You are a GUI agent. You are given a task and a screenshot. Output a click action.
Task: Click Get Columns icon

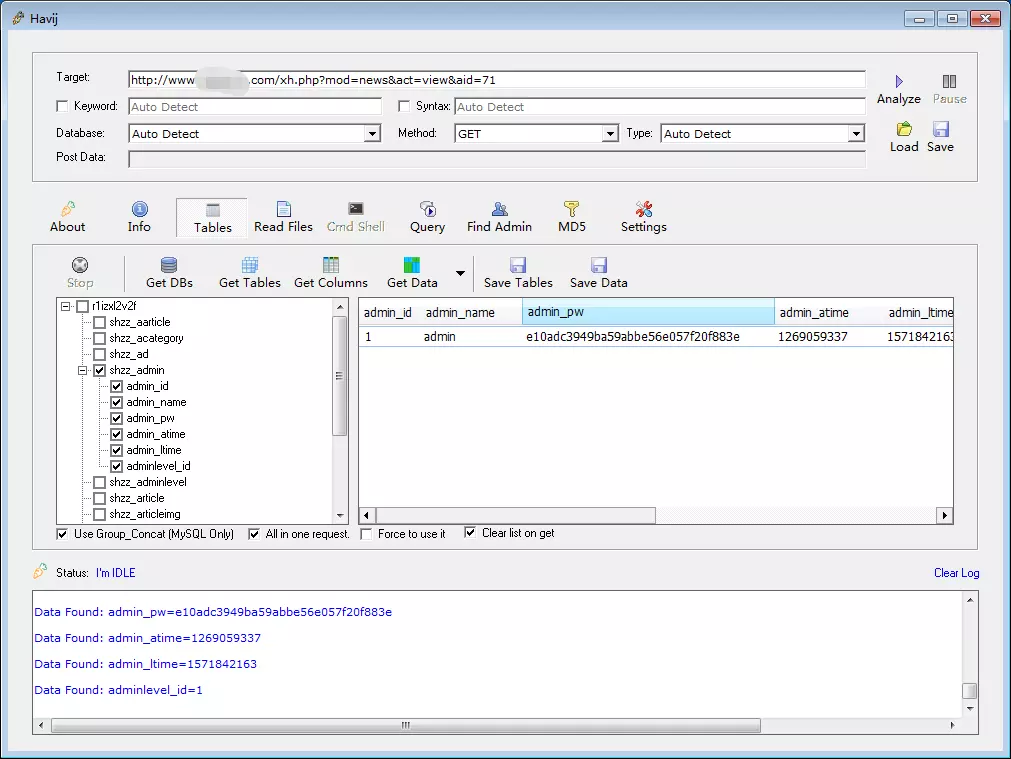point(331,265)
